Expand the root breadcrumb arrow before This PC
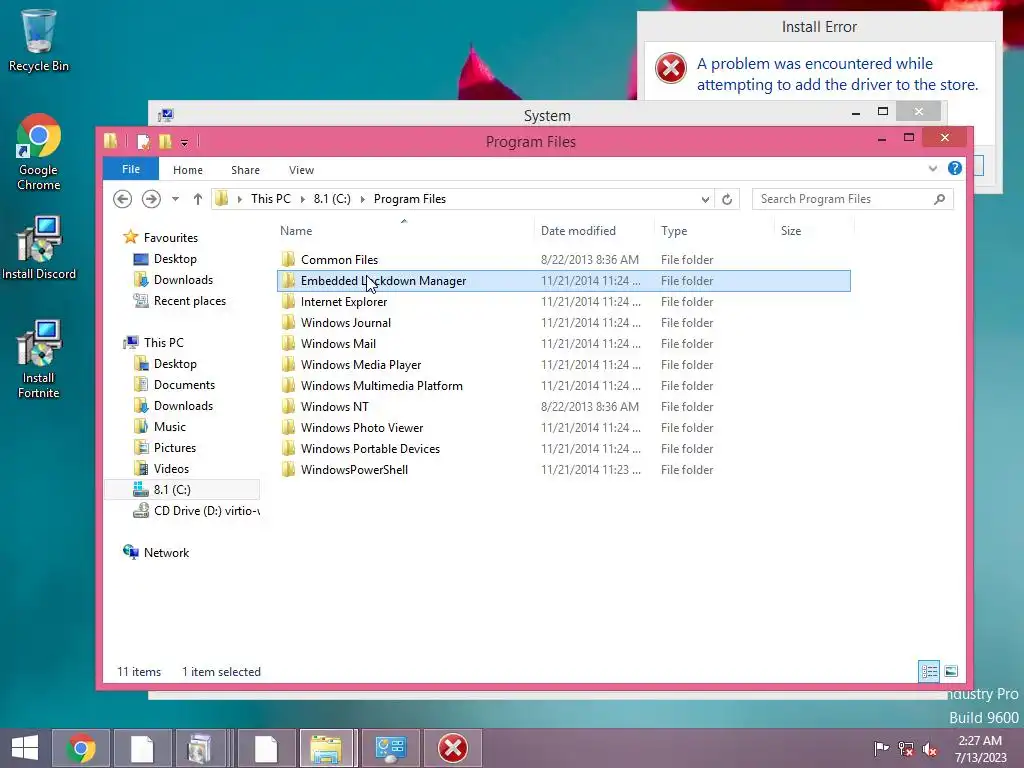The width and height of the screenshot is (1024, 768). click(240, 199)
